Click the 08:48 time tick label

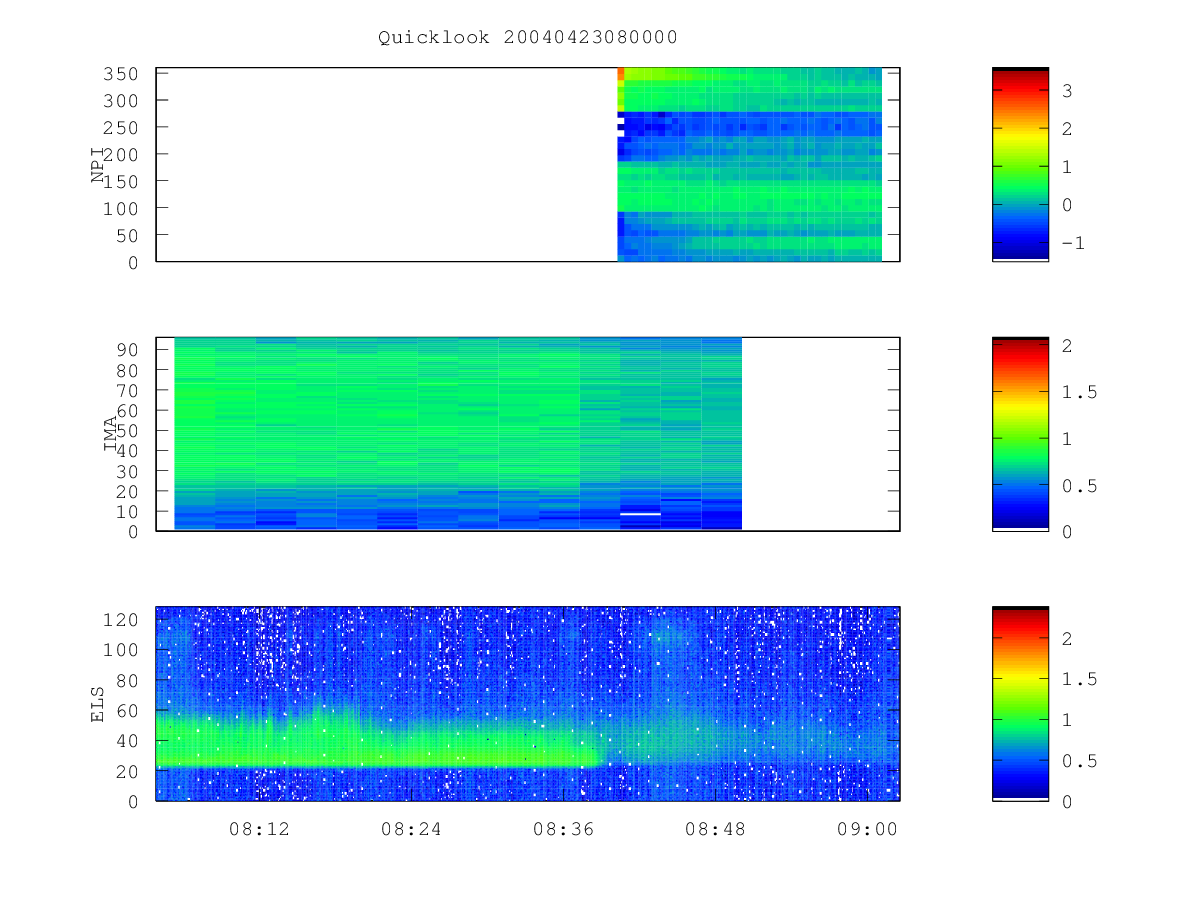pyautogui.click(x=715, y=828)
